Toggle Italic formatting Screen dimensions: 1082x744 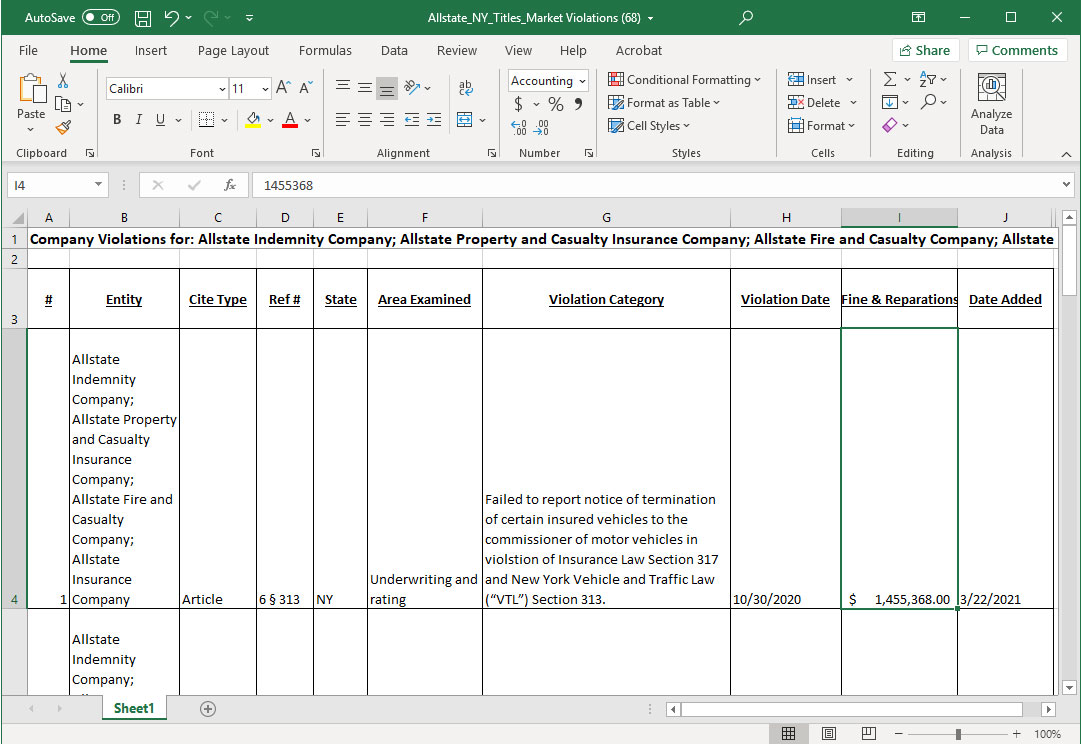[x=139, y=120]
